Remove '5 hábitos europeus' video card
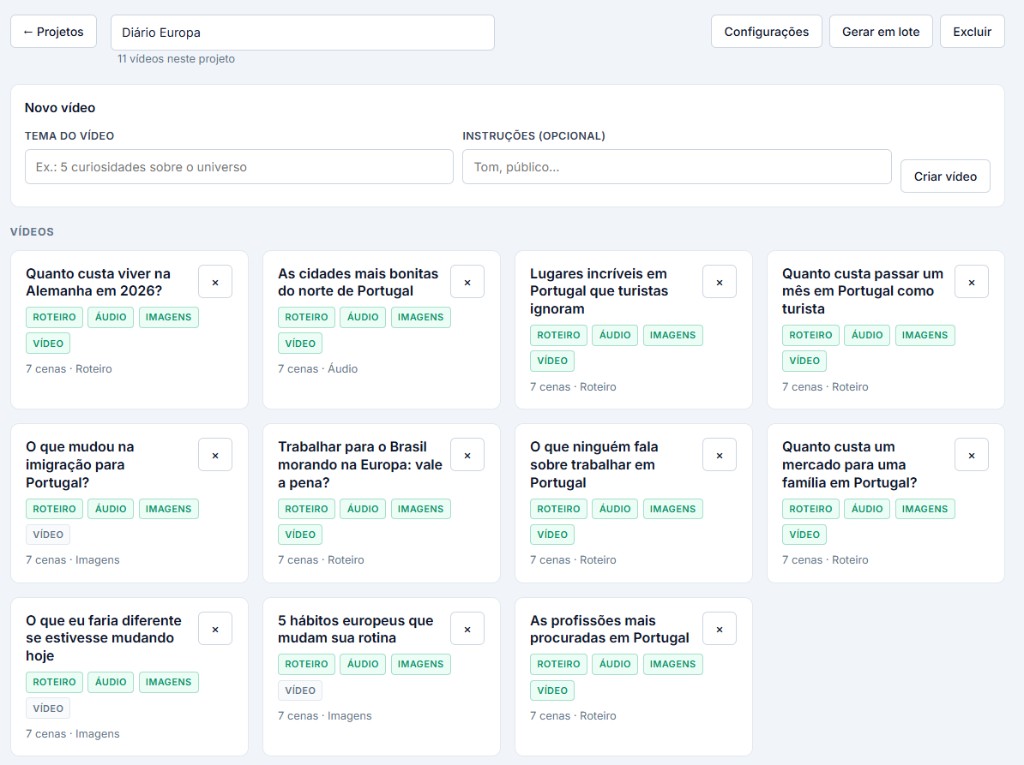 [467, 629]
